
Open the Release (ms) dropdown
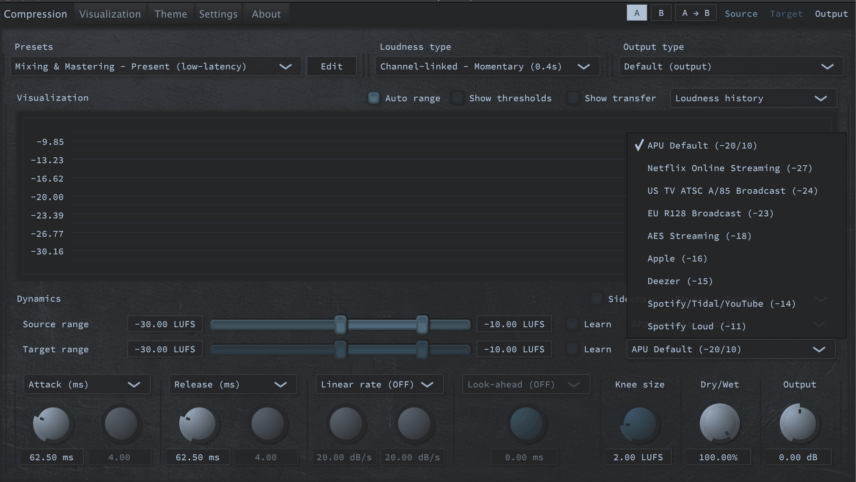click(x=233, y=385)
